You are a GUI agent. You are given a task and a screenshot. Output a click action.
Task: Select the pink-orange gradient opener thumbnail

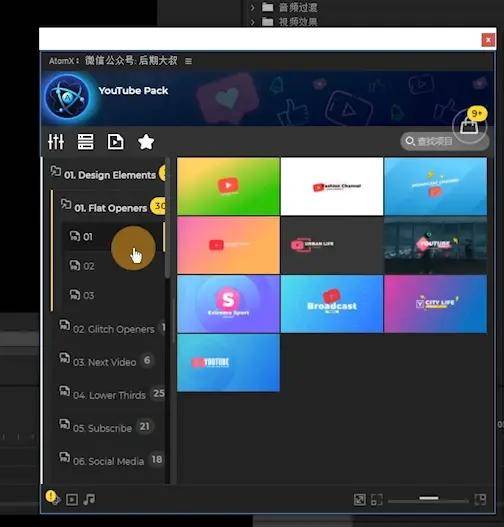pos(228,245)
